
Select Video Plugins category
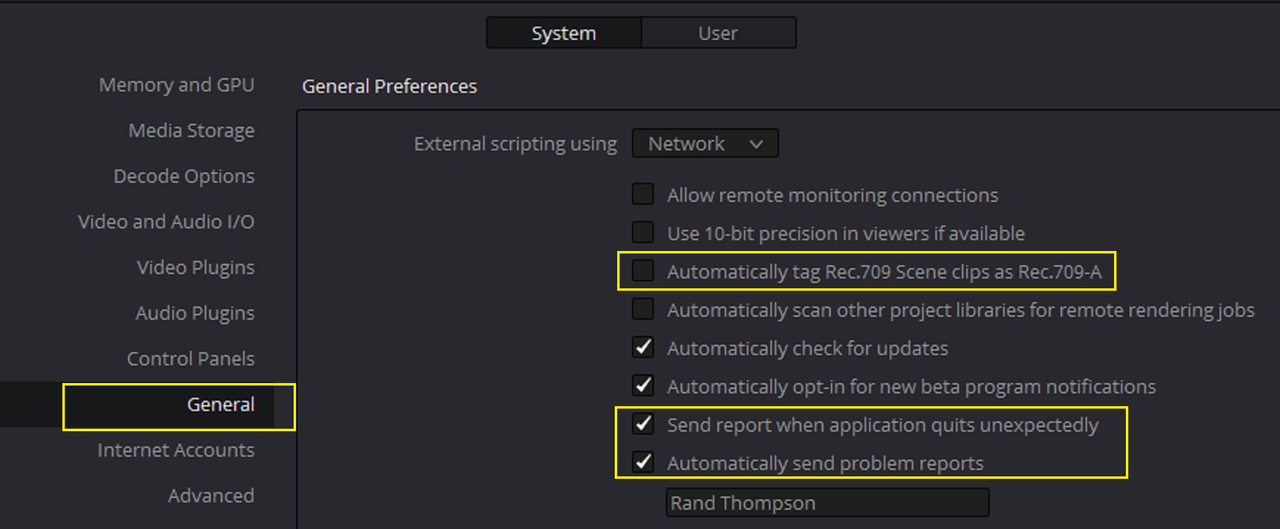[x=195, y=268]
